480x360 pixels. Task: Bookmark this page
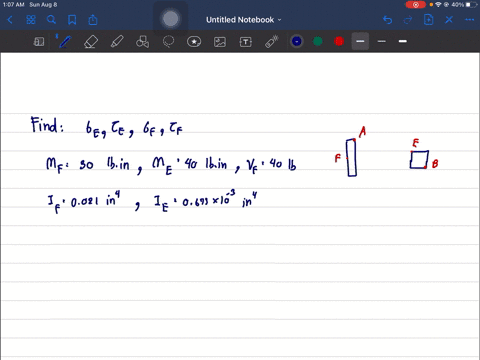tap(72, 20)
